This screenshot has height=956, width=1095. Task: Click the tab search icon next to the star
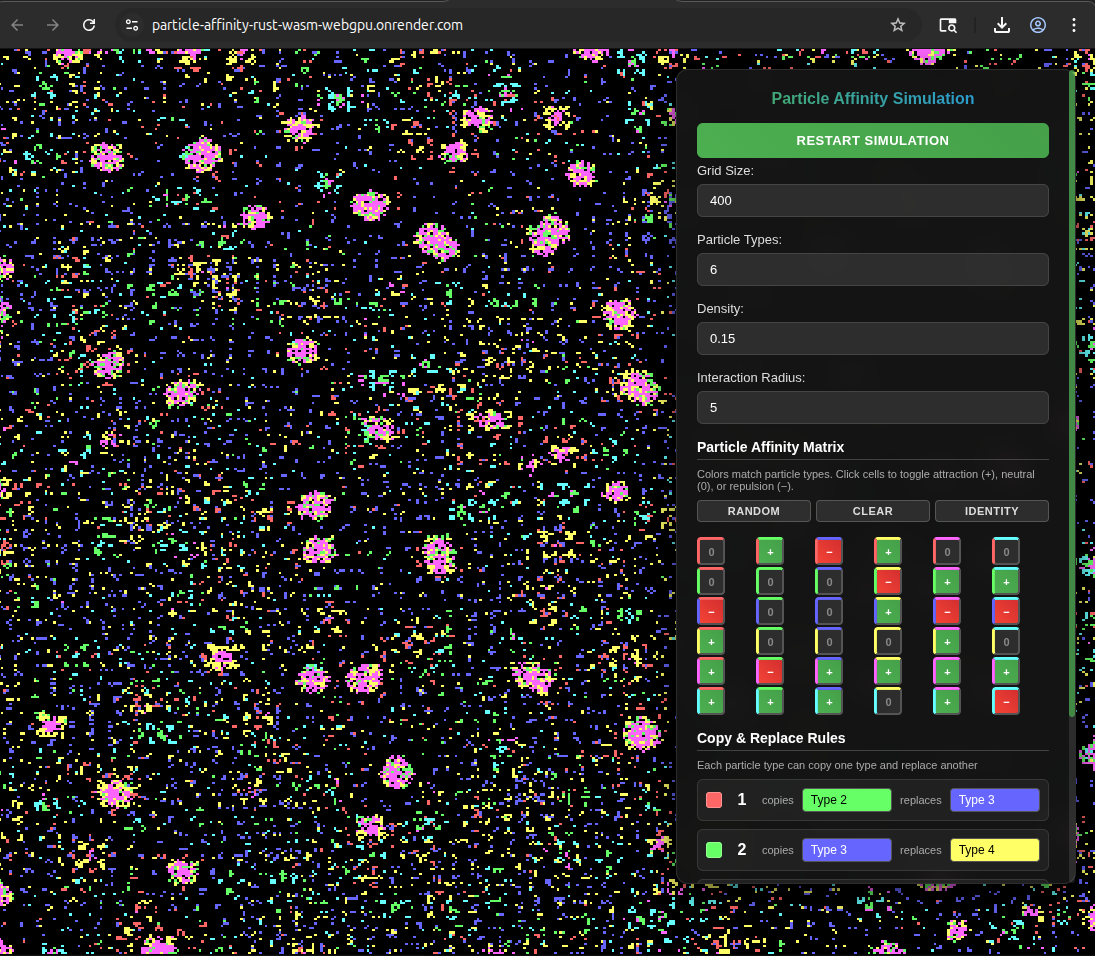point(947,25)
